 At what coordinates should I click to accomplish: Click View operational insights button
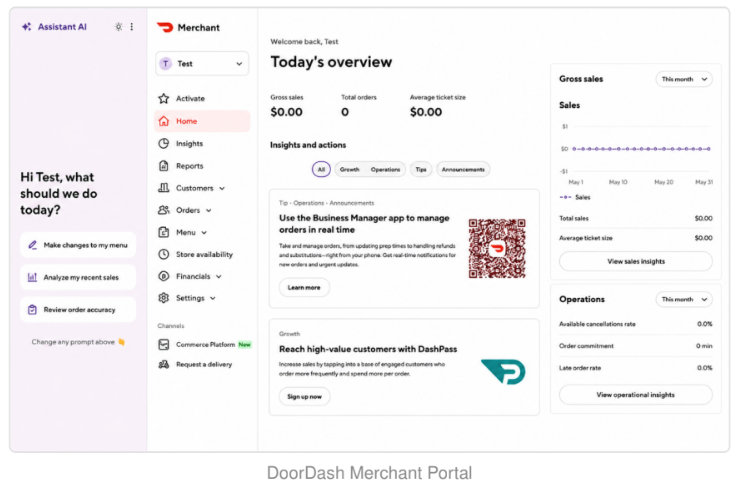coord(636,395)
